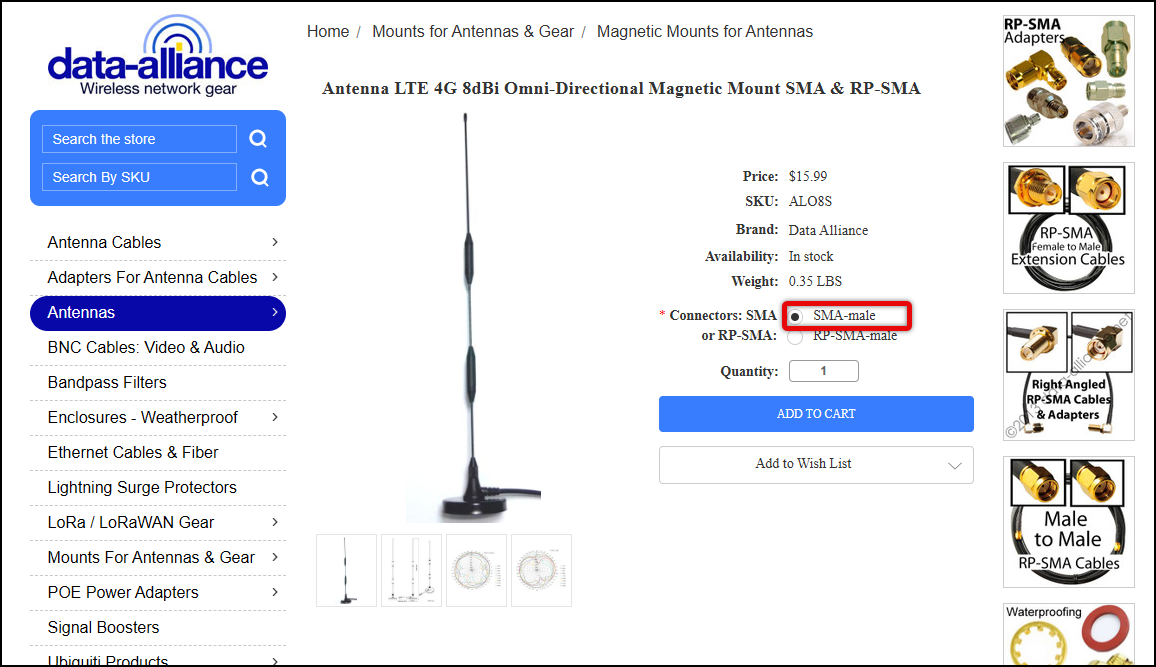
Task: Open the Bandpass Filters category
Action: coord(107,382)
